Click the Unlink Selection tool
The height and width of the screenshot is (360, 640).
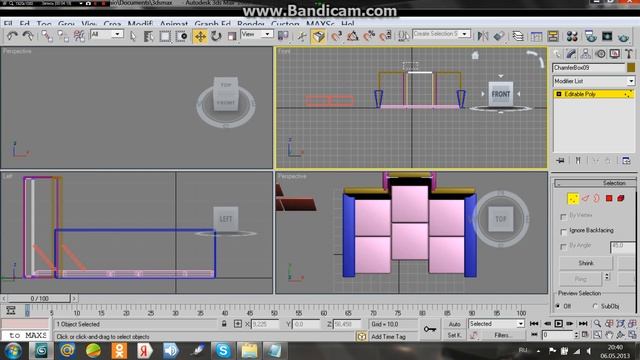point(63,36)
